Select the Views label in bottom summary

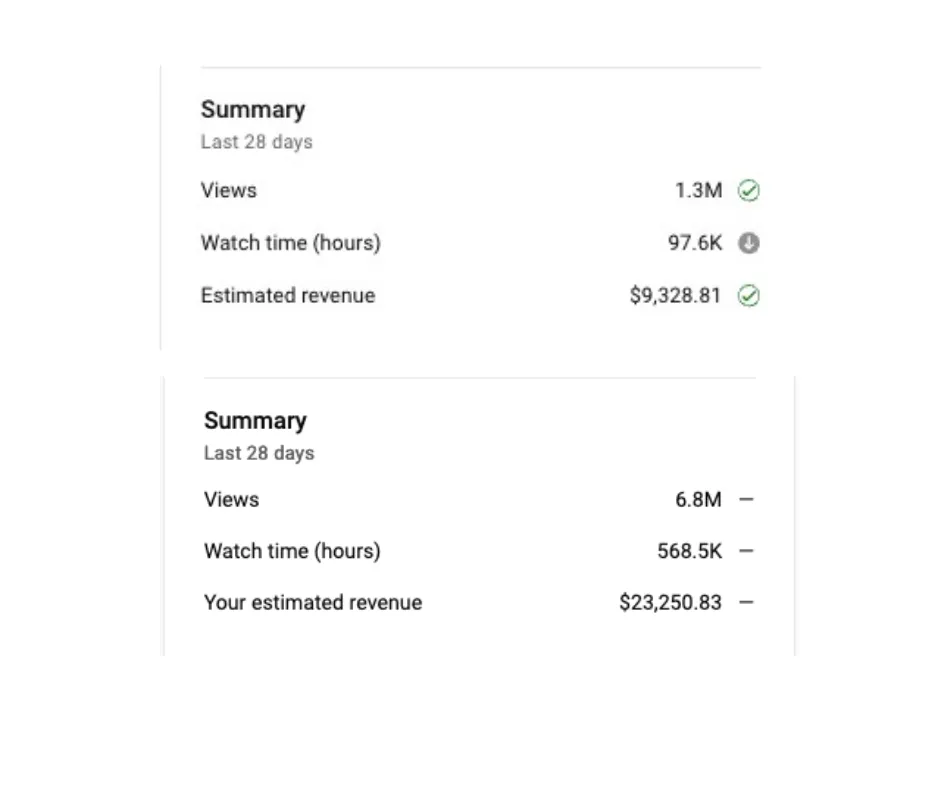pos(231,499)
